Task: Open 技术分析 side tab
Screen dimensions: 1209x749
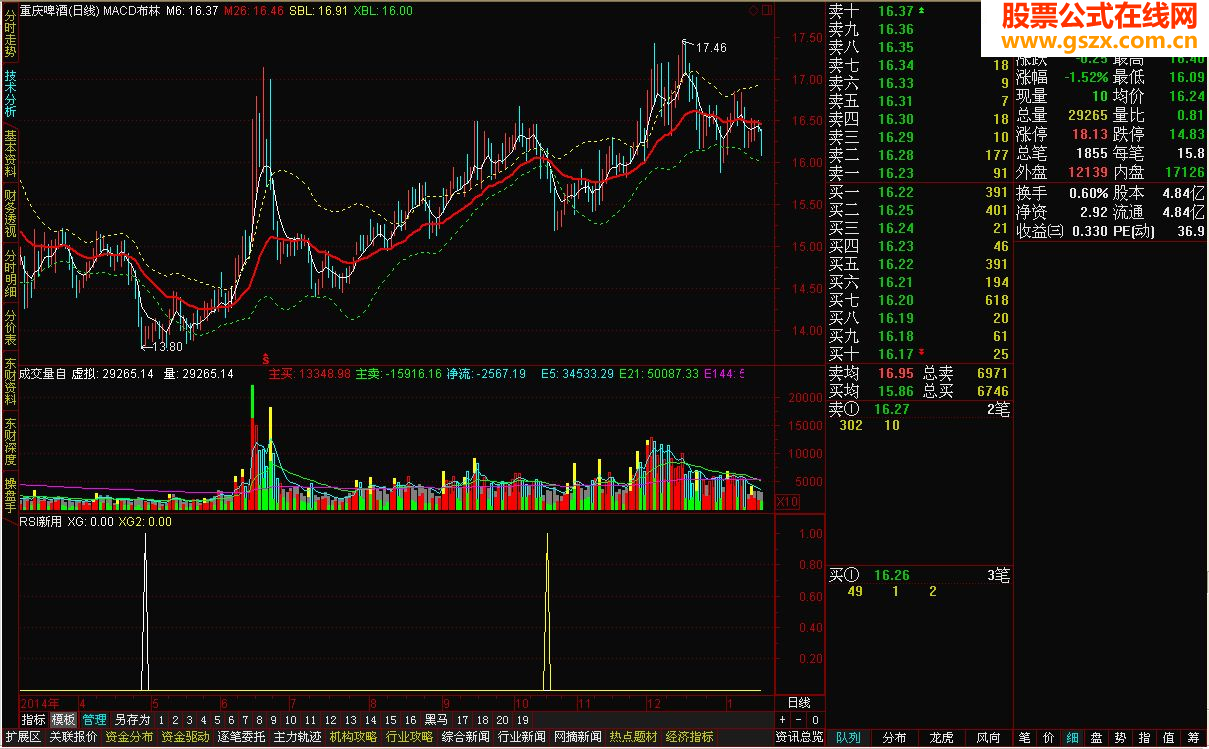Action: (x=10, y=93)
